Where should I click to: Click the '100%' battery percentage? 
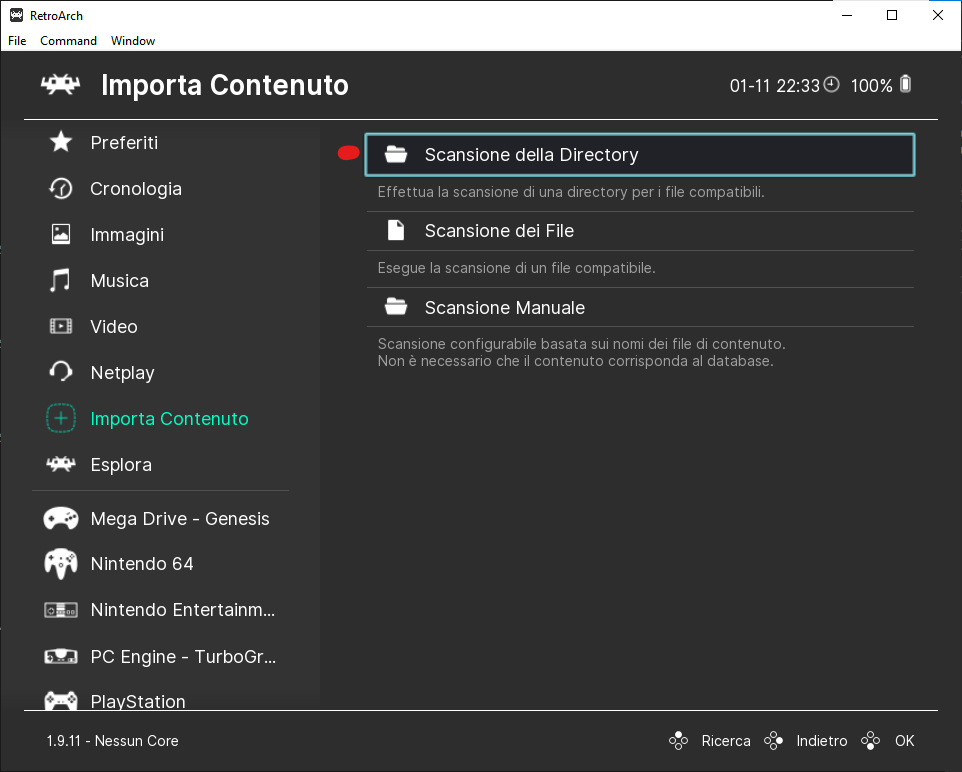coord(871,85)
